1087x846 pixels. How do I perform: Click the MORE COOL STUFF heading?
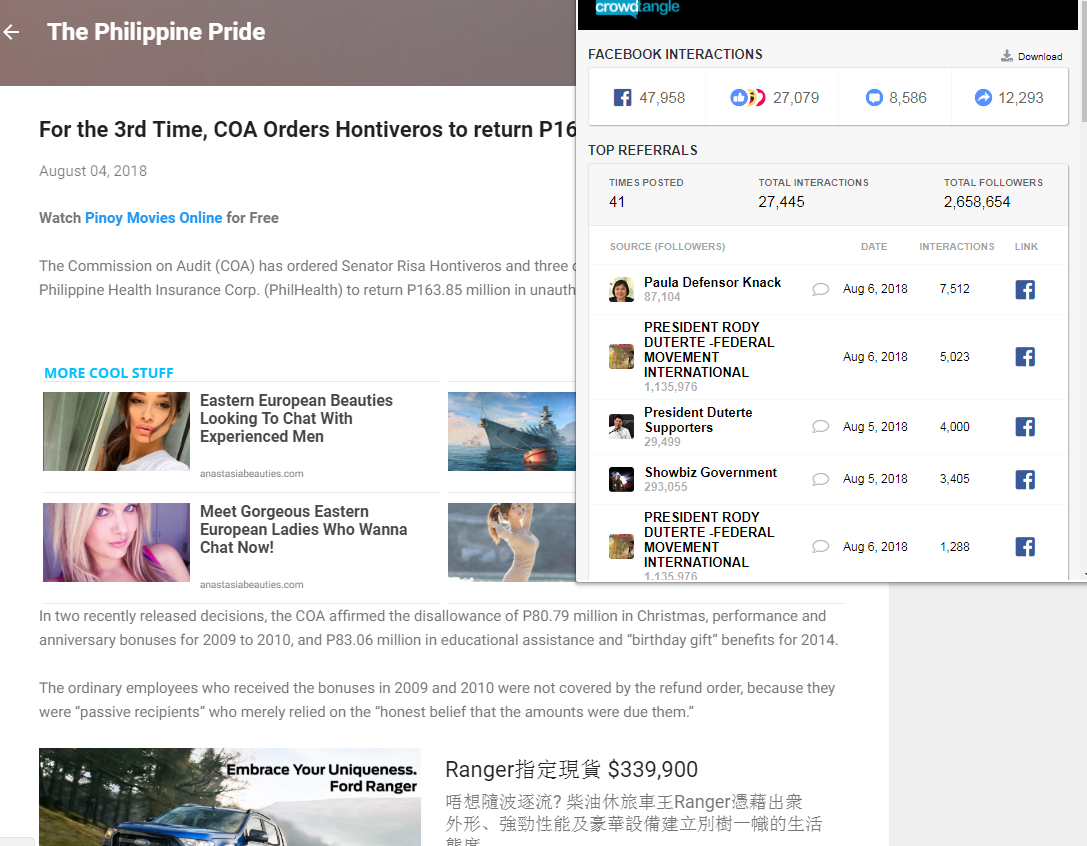(x=109, y=373)
